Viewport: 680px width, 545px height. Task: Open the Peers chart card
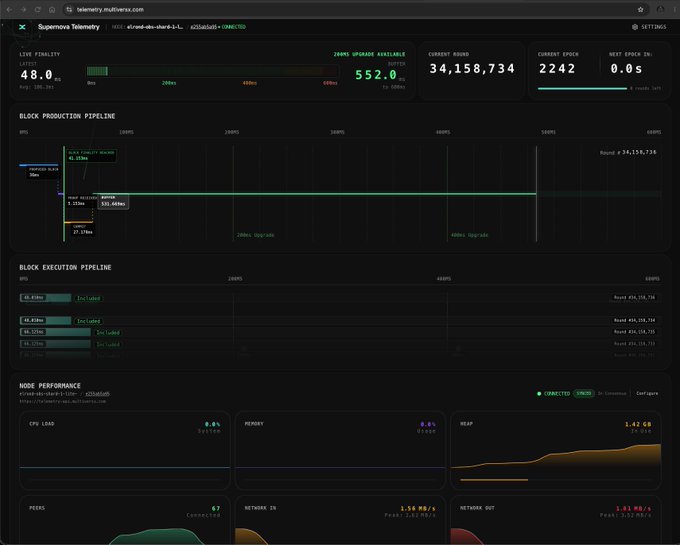124,520
